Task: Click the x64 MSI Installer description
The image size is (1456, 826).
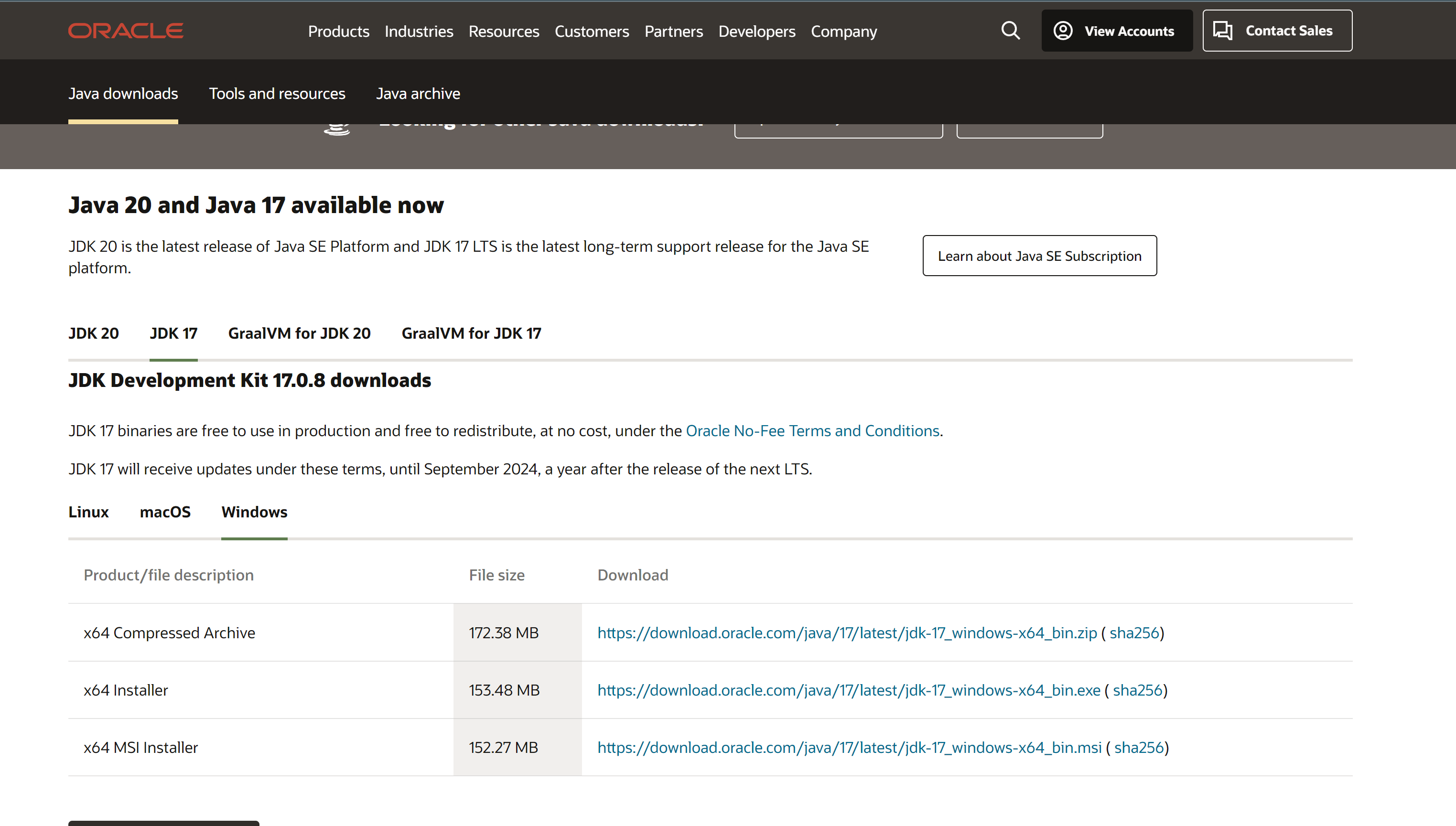Action: tap(140, 747)
